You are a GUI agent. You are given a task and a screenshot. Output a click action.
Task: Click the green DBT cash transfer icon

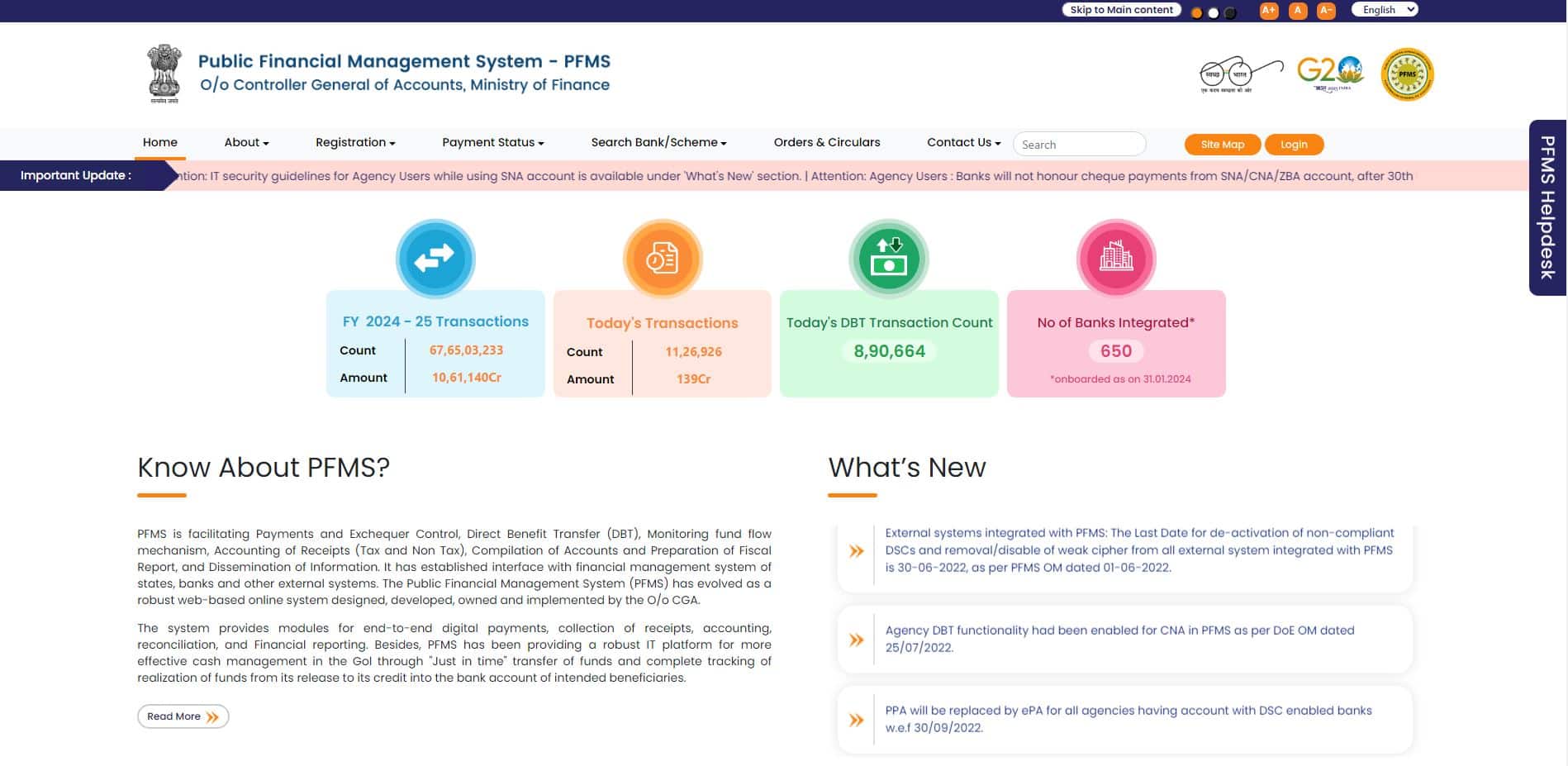(889, 259)
